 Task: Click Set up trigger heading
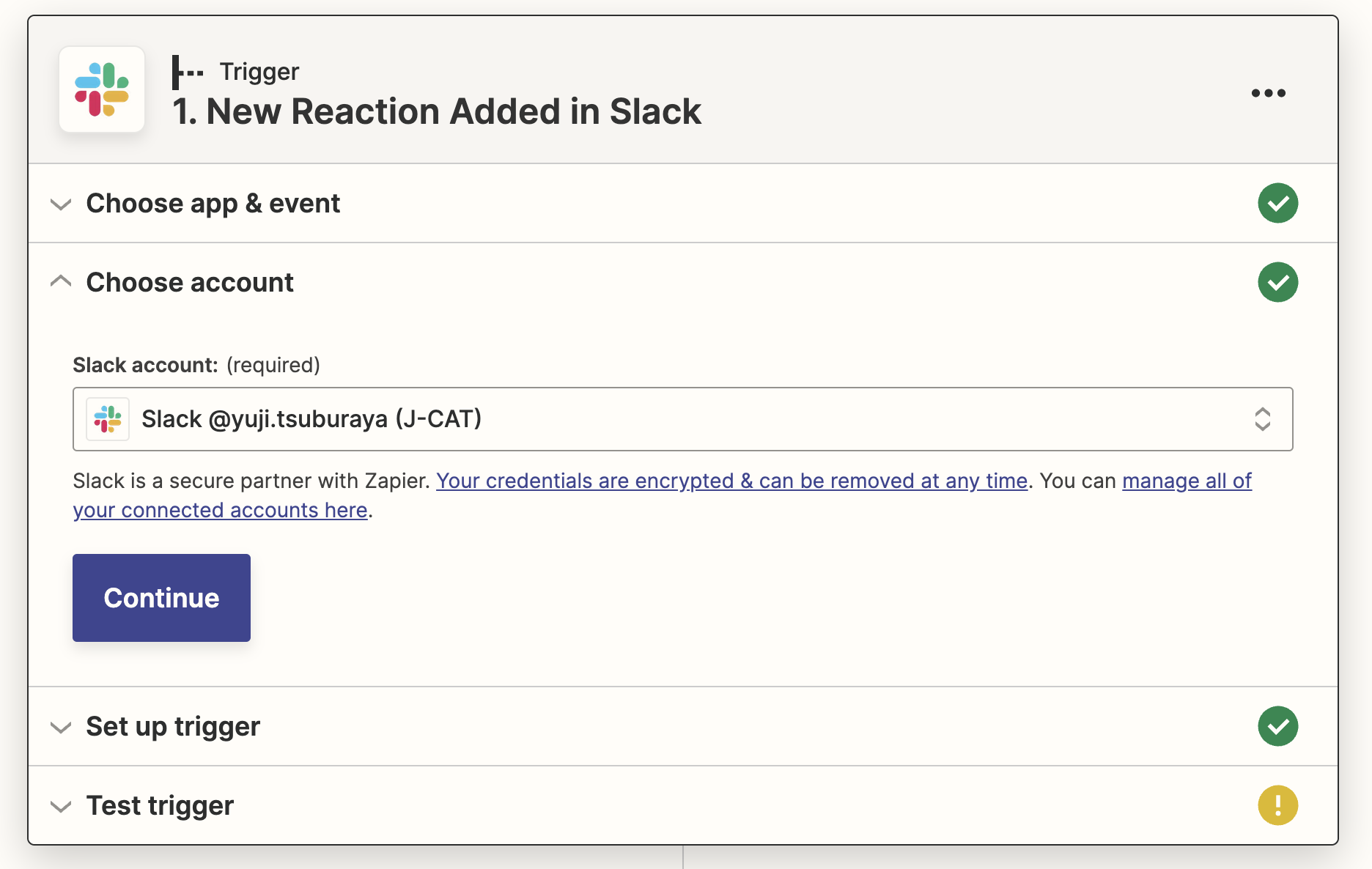173,727
